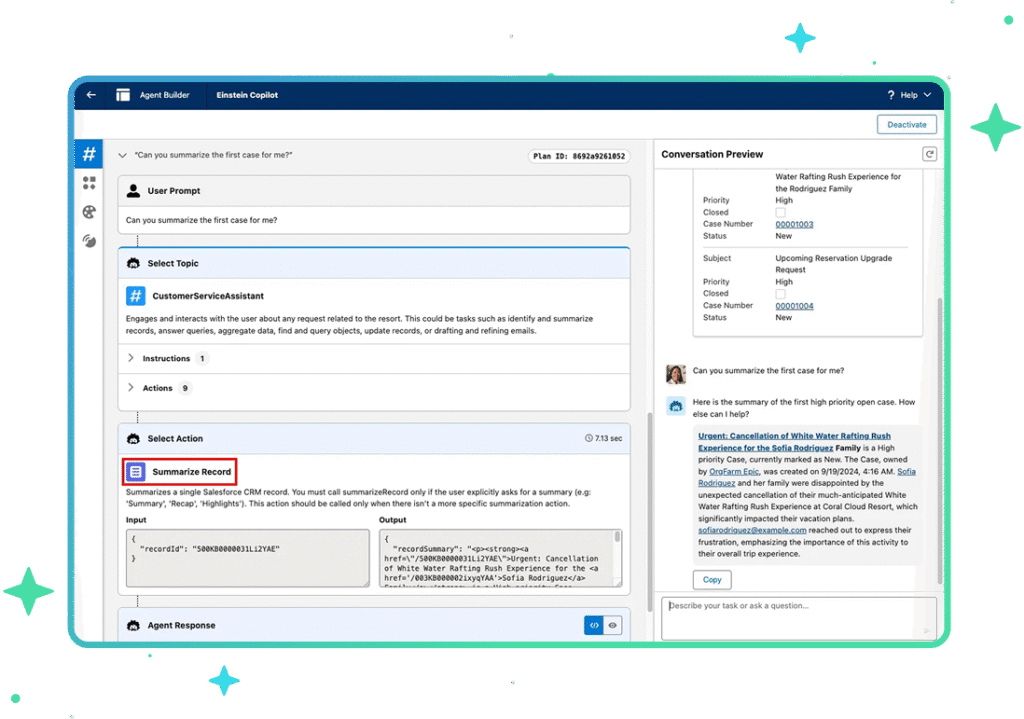Click "Upcoming Reservation Upgrade Request" subject text
Viewport: 1024px width, 719px height.
click(x=833, y=264)
